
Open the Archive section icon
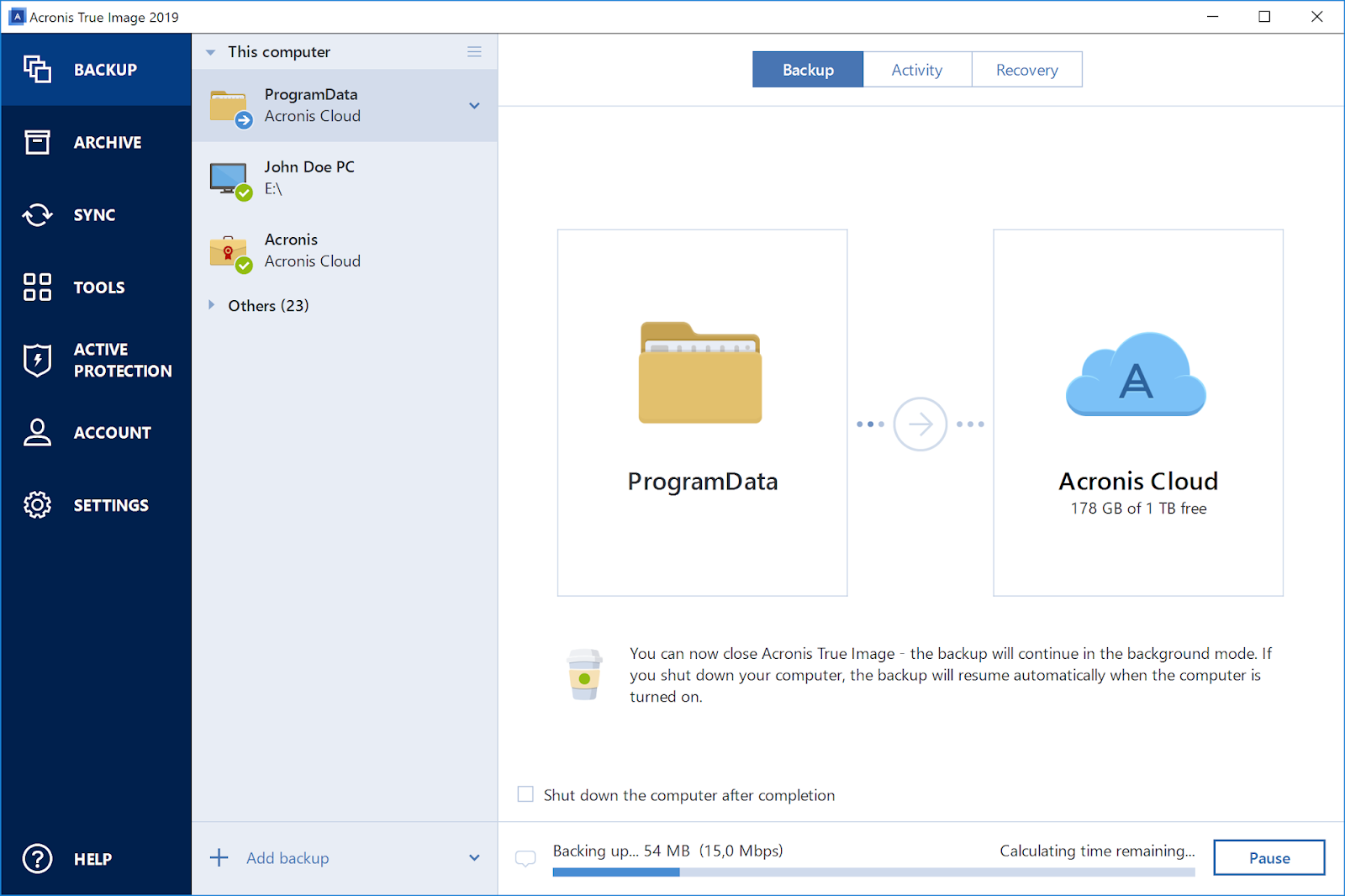37,142
